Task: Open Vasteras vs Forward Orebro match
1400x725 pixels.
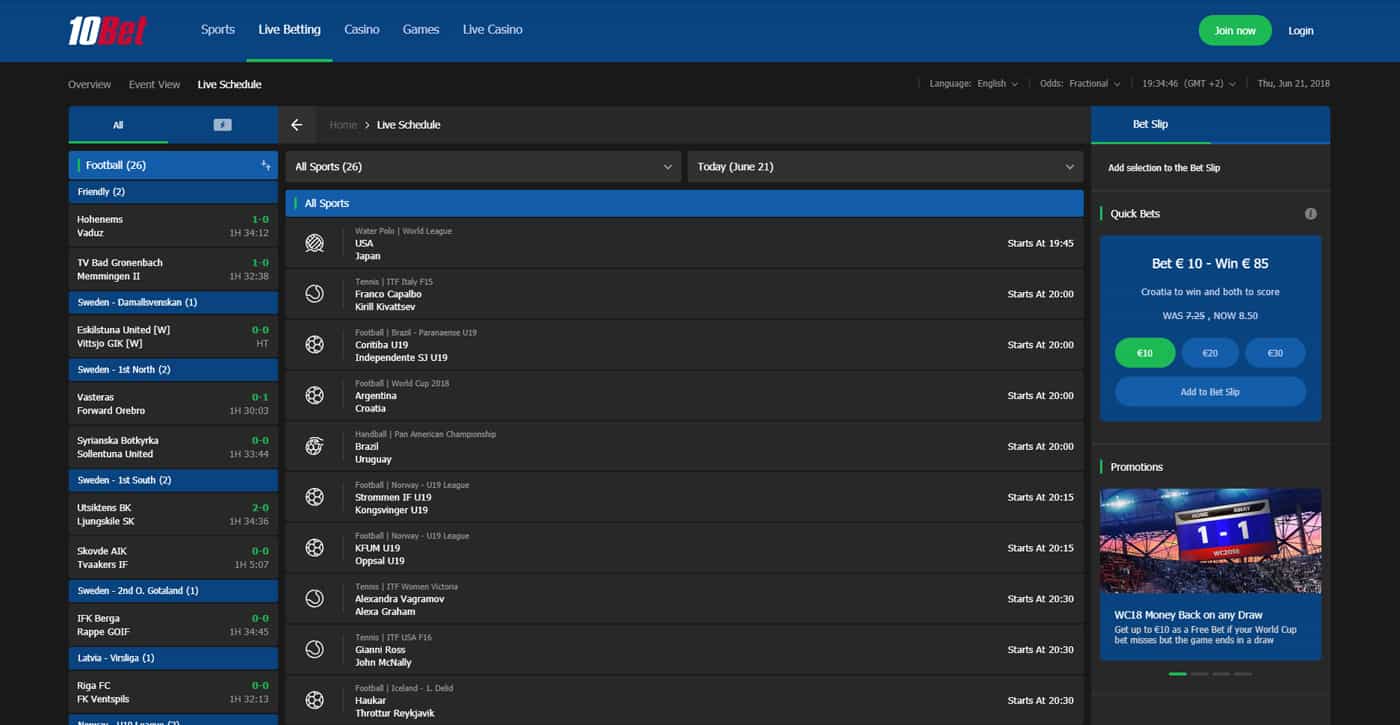Action: pos(173,404)
